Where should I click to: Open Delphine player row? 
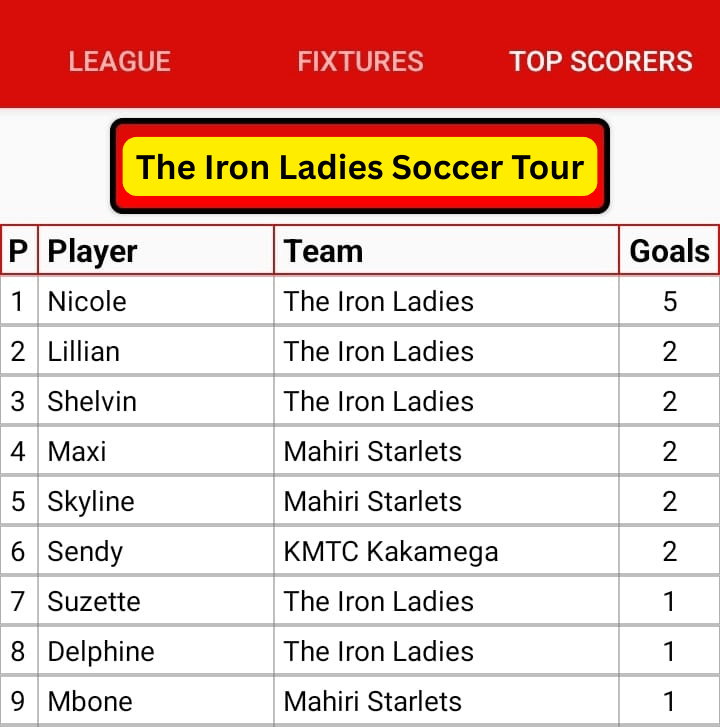click(x=101, y=651)
